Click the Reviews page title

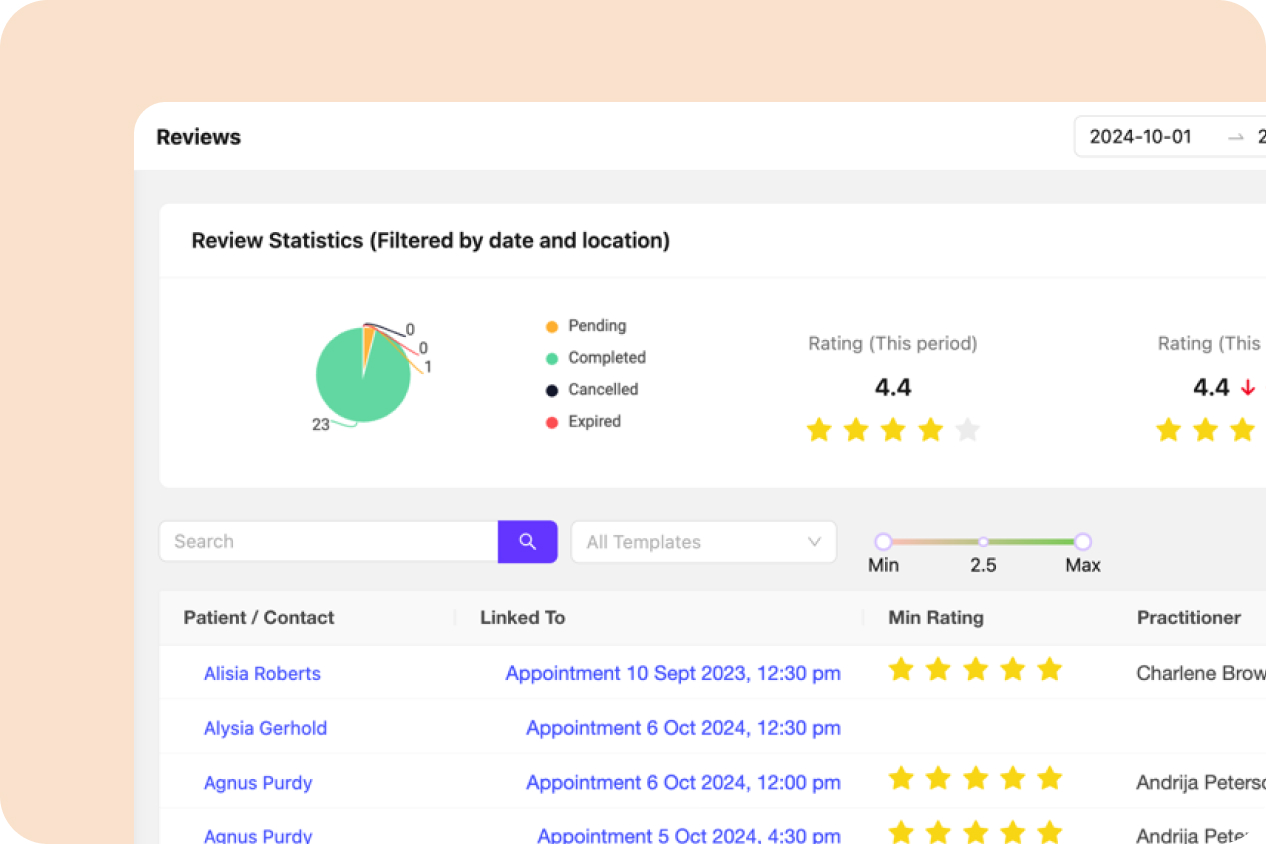[198, 137]
